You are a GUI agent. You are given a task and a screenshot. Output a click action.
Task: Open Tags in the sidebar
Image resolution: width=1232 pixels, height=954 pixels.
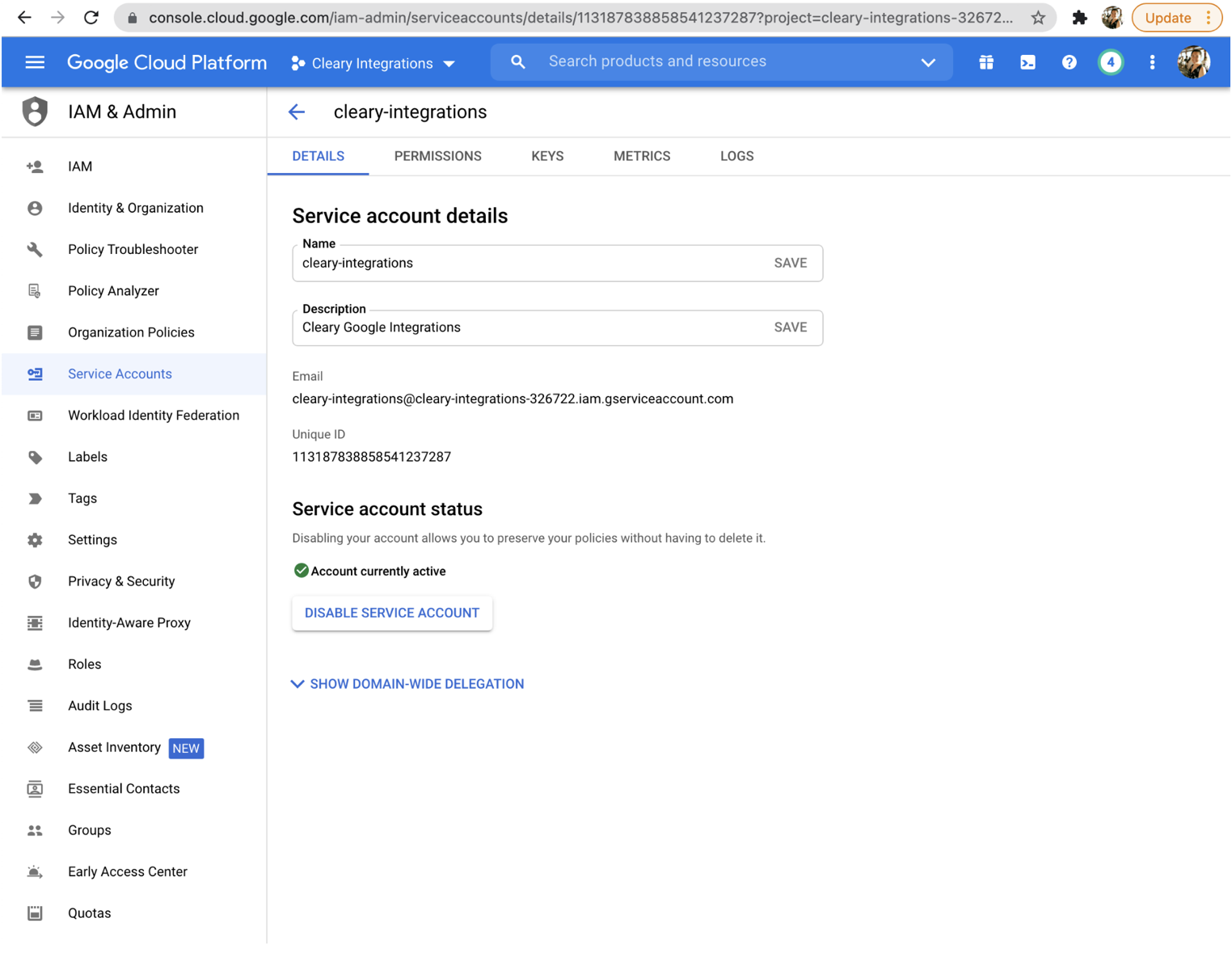[134, 499]
